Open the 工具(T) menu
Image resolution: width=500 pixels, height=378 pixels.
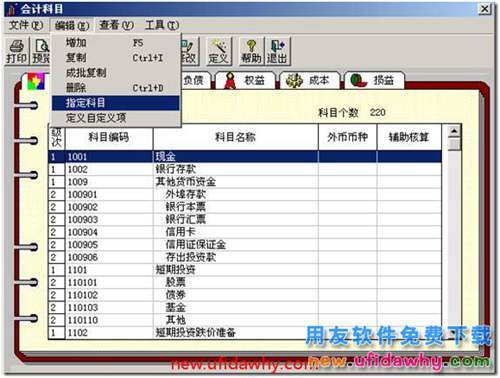tap(162, 25)
